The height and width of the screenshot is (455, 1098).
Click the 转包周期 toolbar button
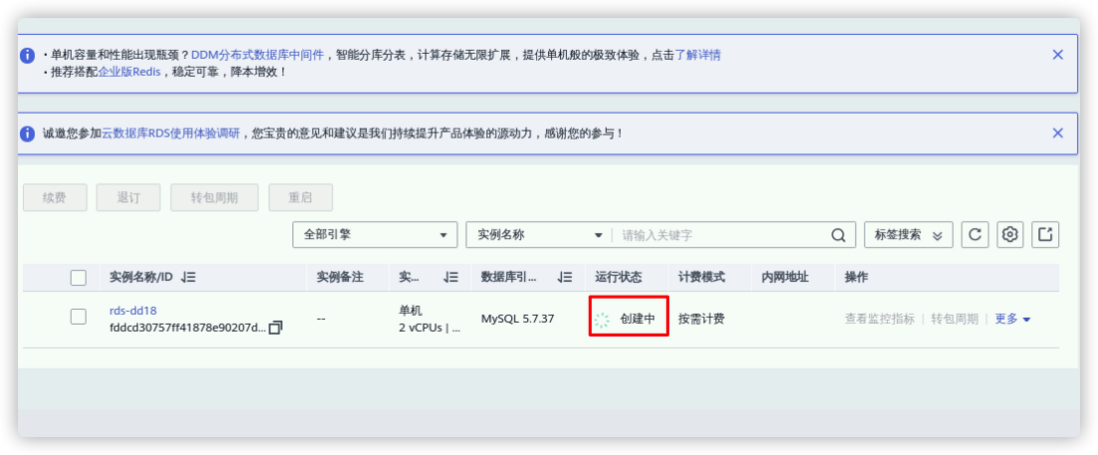pos(214,197)
